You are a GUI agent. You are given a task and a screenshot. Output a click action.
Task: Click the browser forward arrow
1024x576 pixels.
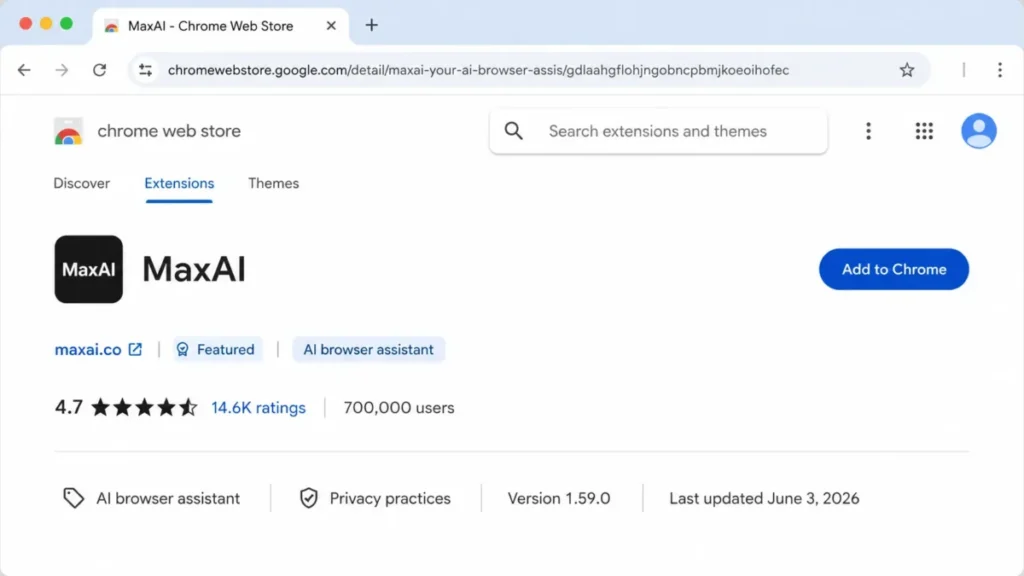(x=61, y=70)
